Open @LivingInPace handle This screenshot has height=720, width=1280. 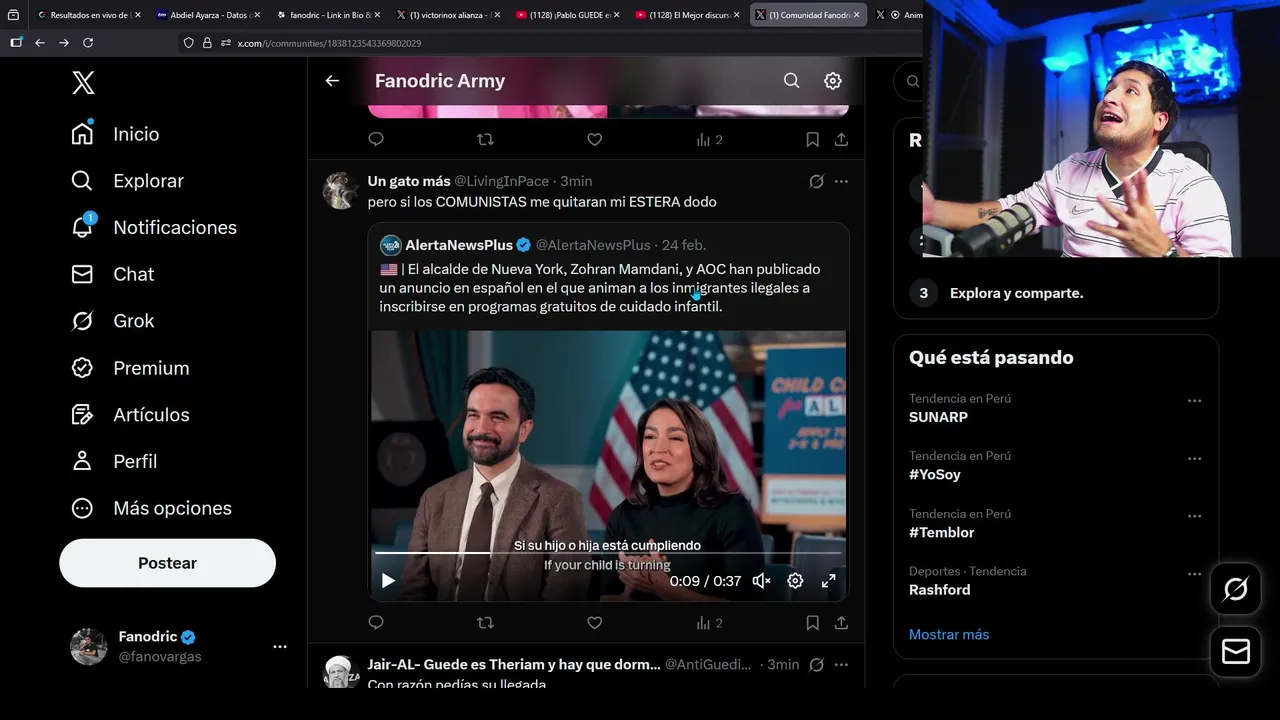click(x=502, y=181)
